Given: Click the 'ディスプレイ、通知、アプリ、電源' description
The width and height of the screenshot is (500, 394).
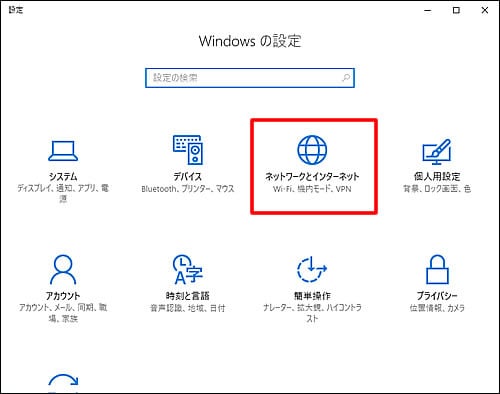Looking at the screenshot, I should click(63, 194).
